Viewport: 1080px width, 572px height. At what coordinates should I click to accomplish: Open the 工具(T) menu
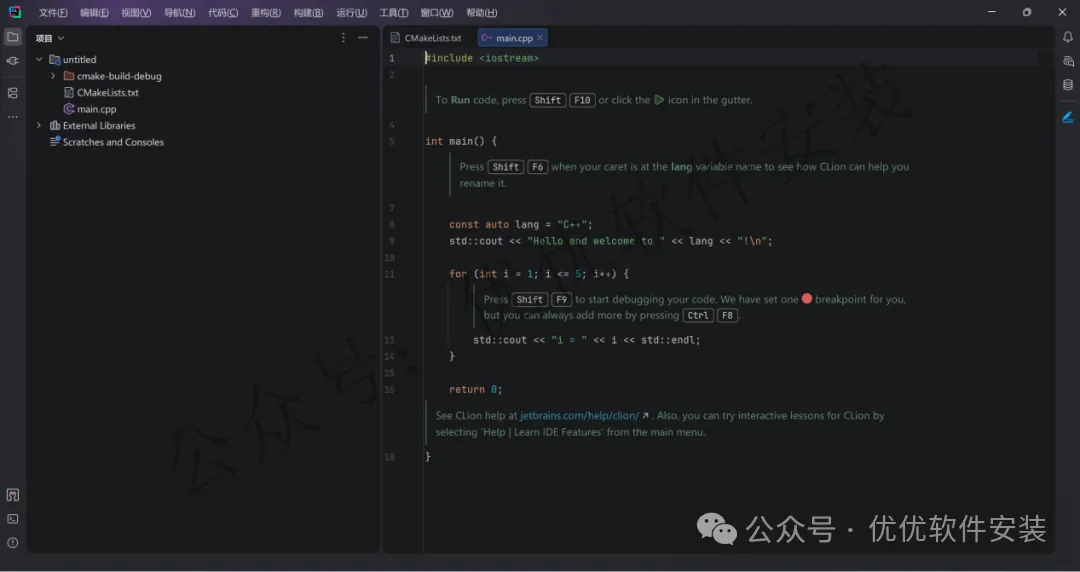click(x=394, y=12)
